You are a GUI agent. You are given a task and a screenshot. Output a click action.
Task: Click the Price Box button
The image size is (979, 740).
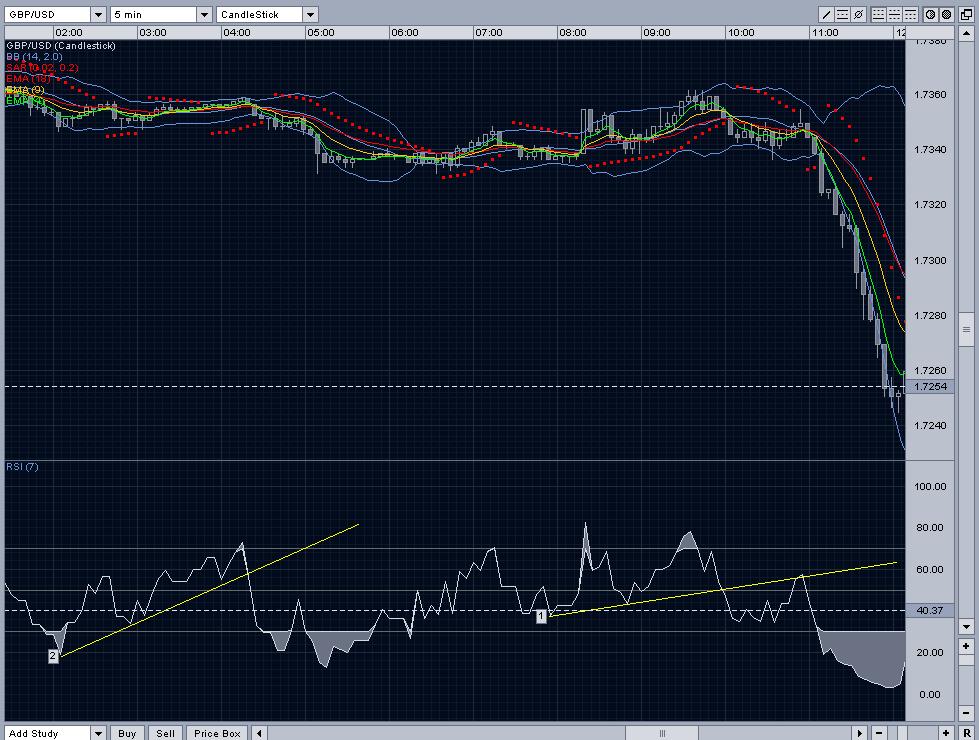tap(217, 733)
